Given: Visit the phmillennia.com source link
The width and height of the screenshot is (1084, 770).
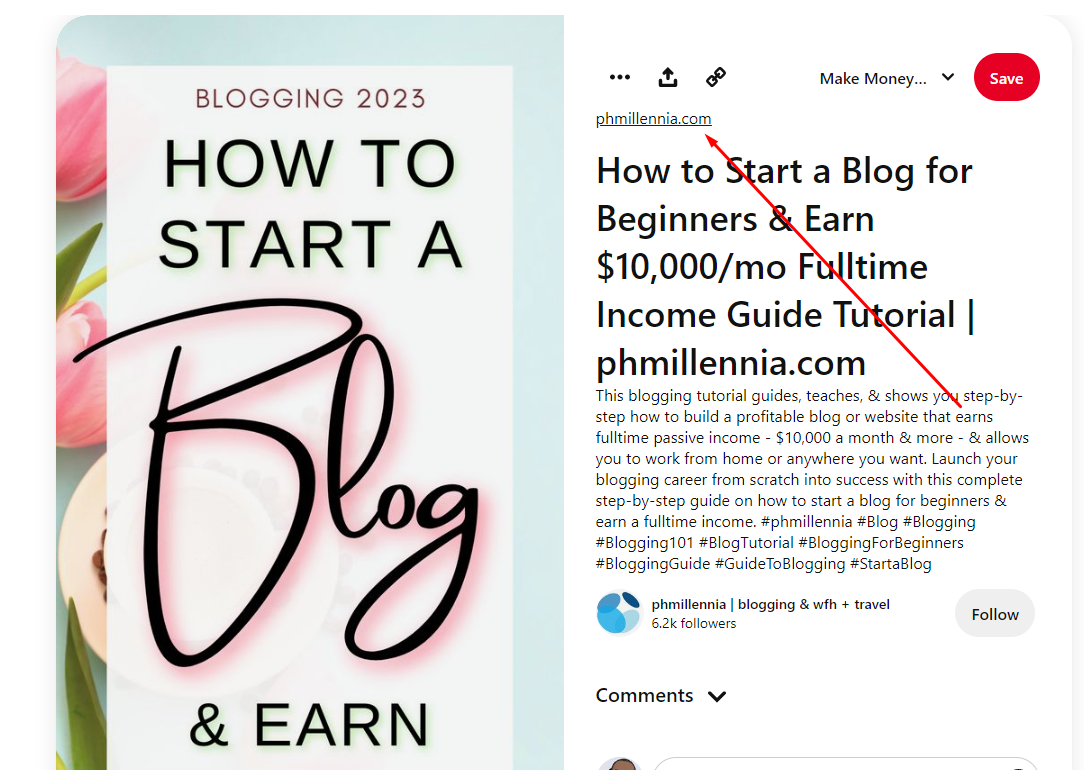Looking at the screenshot, I should point(653,119).
